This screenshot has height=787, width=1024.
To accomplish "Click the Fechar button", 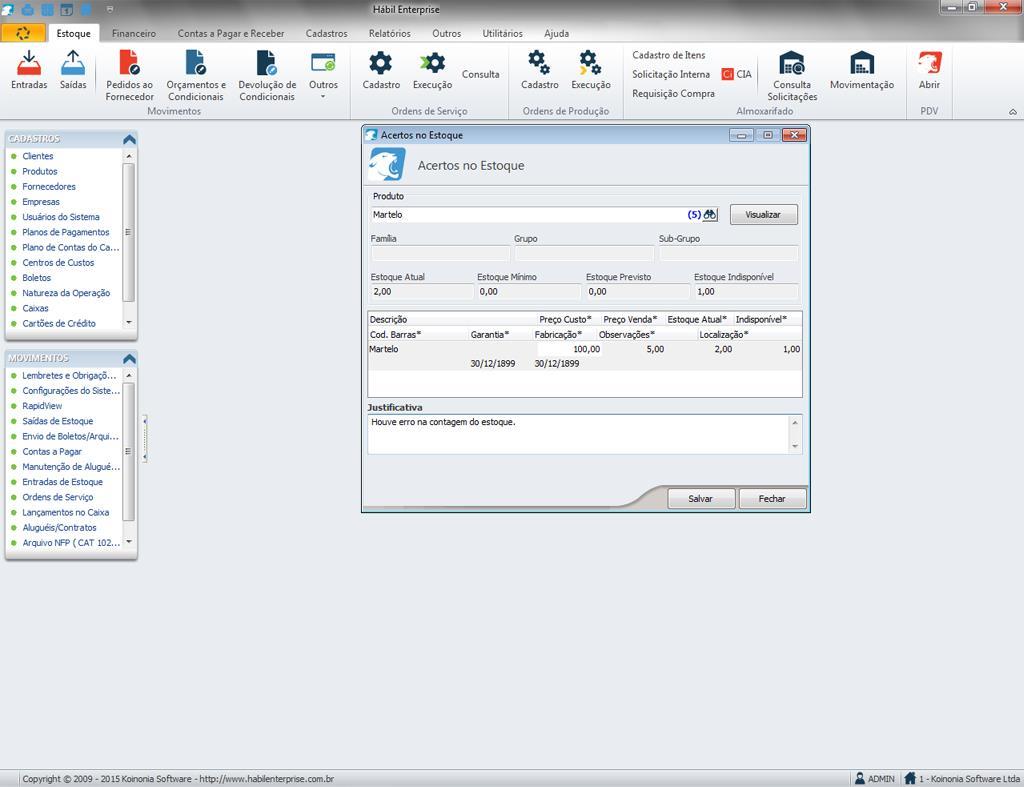I will pyautogui.click(x=772, y=498).
